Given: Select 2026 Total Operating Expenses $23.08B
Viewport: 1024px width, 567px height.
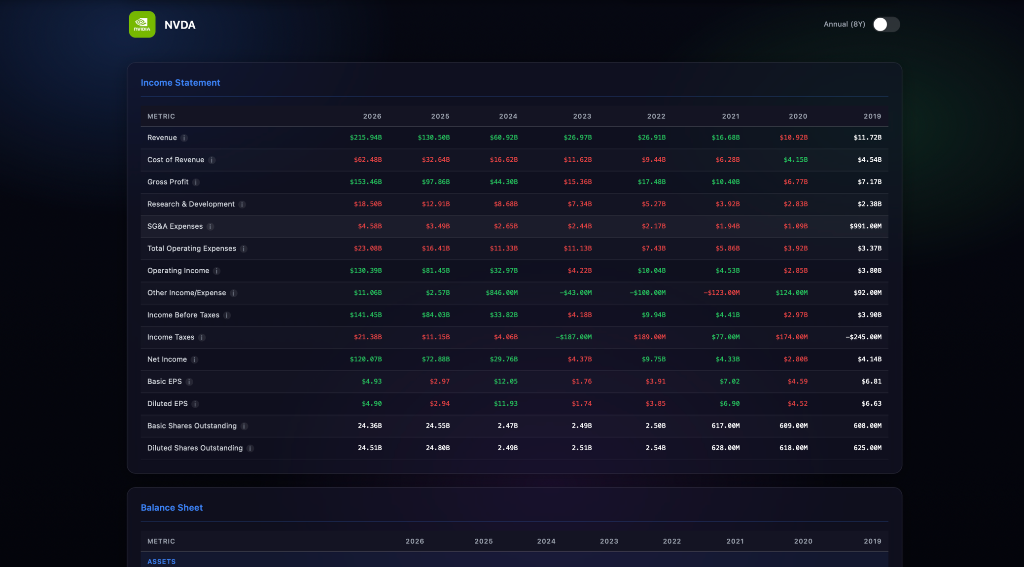Looking at the screenshot, I should coord(368,249).
